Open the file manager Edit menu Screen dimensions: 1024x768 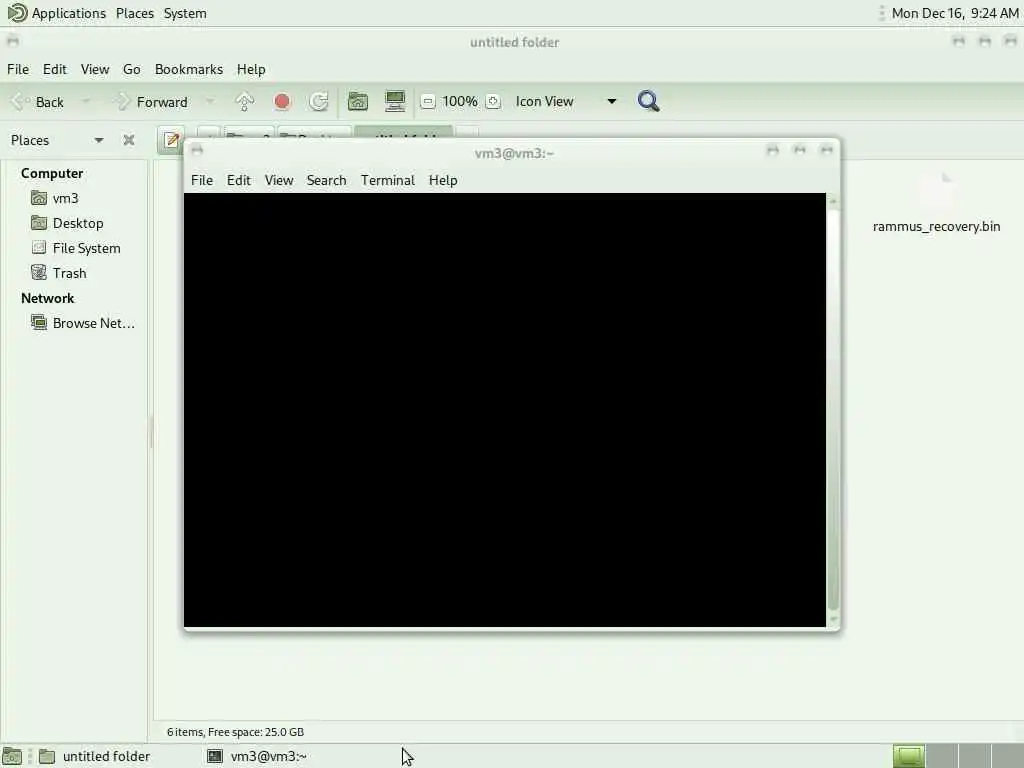[55, 69]
